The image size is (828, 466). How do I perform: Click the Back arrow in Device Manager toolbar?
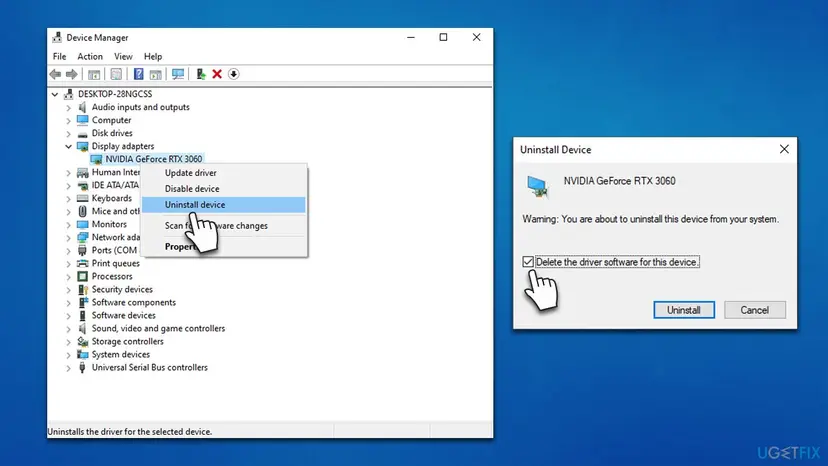pyautogui.click(x=55, y=74)
